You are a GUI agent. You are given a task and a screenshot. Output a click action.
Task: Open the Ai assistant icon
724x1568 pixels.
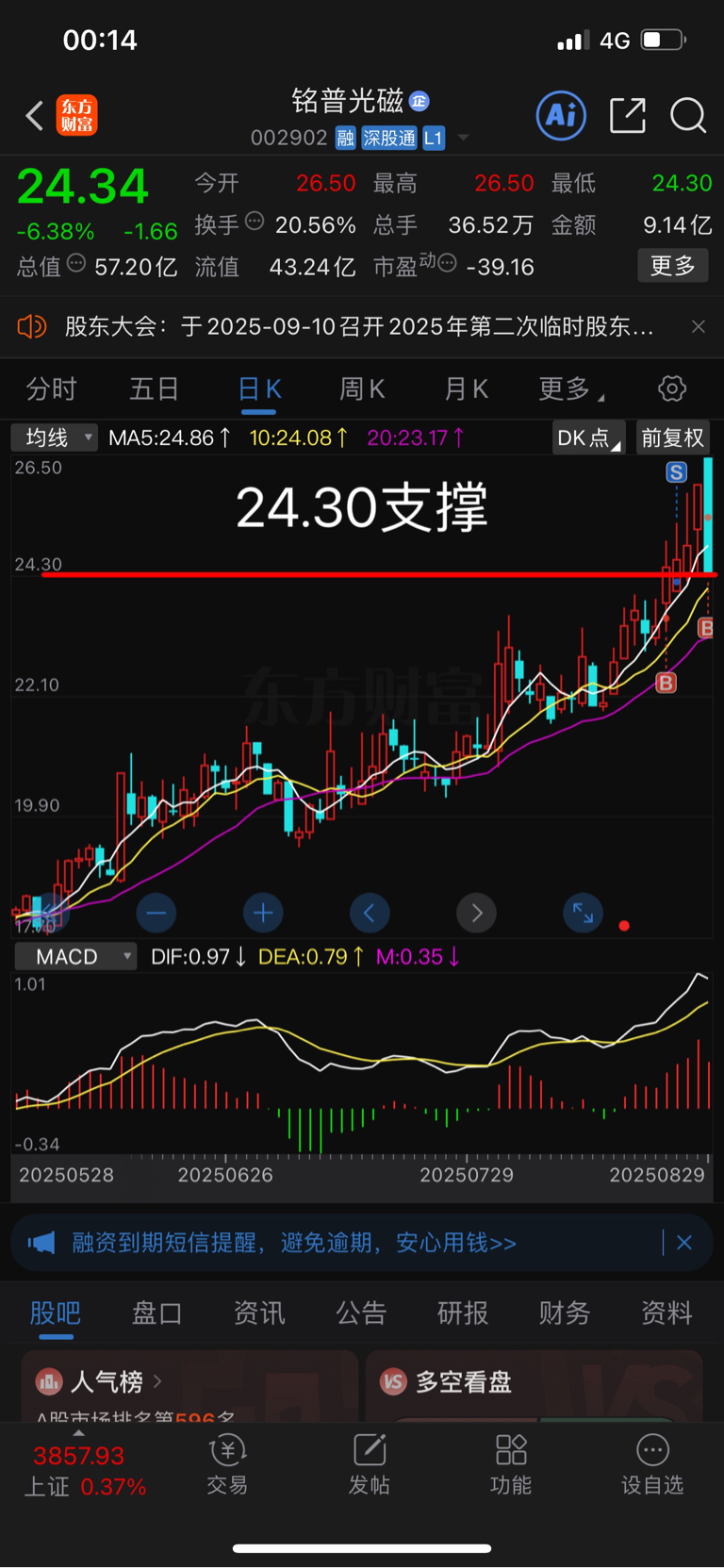point(561,116)
